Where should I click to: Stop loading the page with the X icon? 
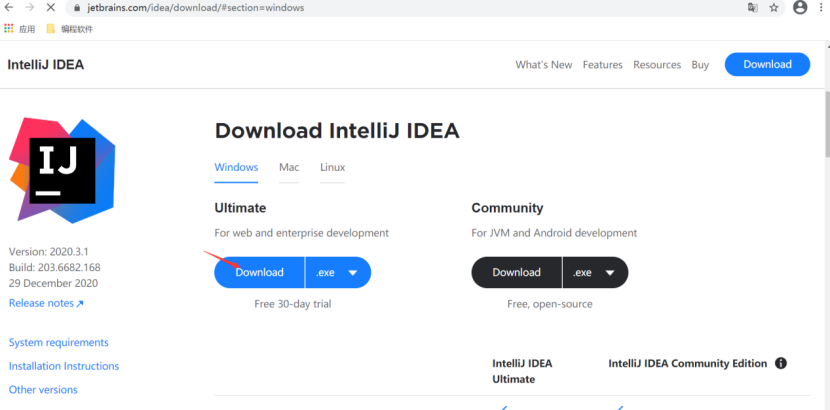51,7
